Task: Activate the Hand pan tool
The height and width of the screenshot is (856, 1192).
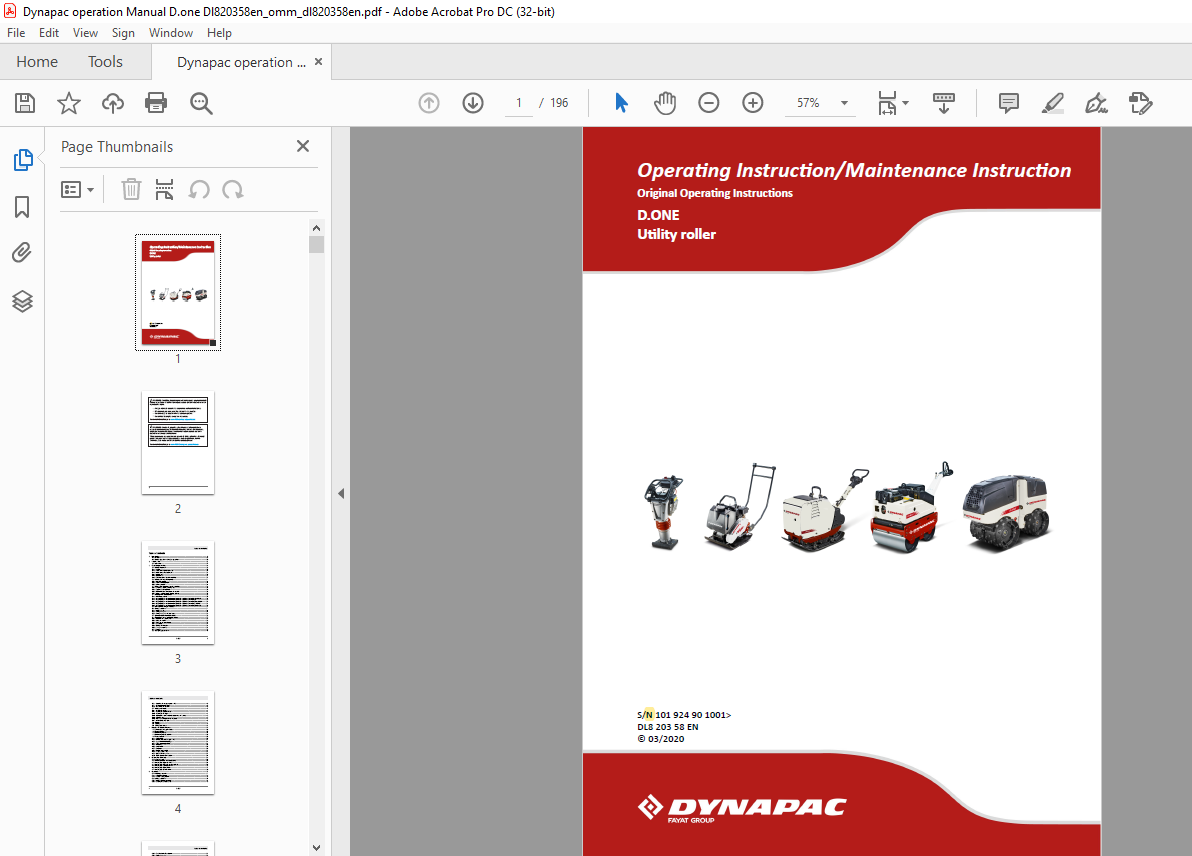Action: point(665,103)
